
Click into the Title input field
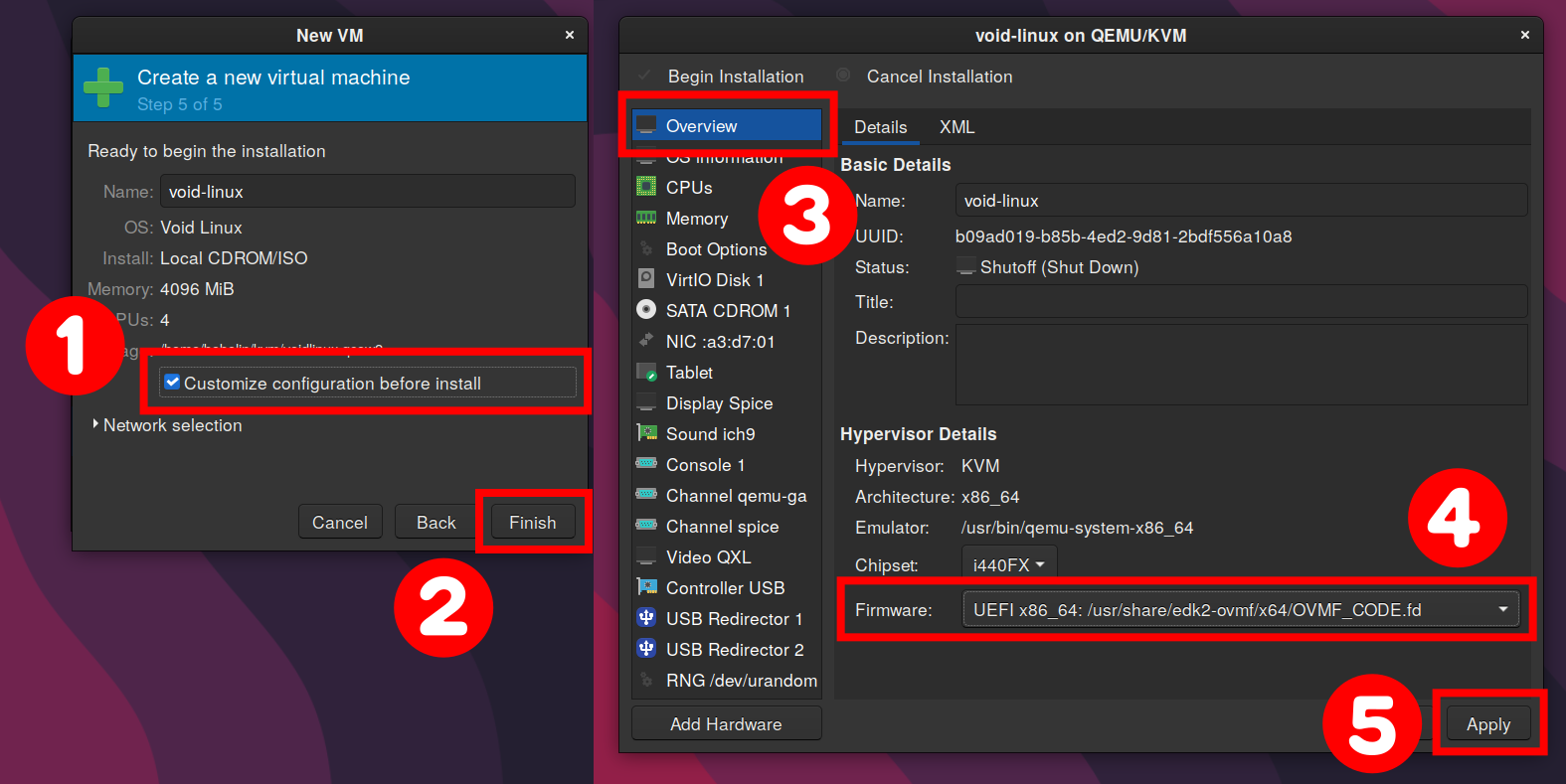click(x=1241, y=301)
